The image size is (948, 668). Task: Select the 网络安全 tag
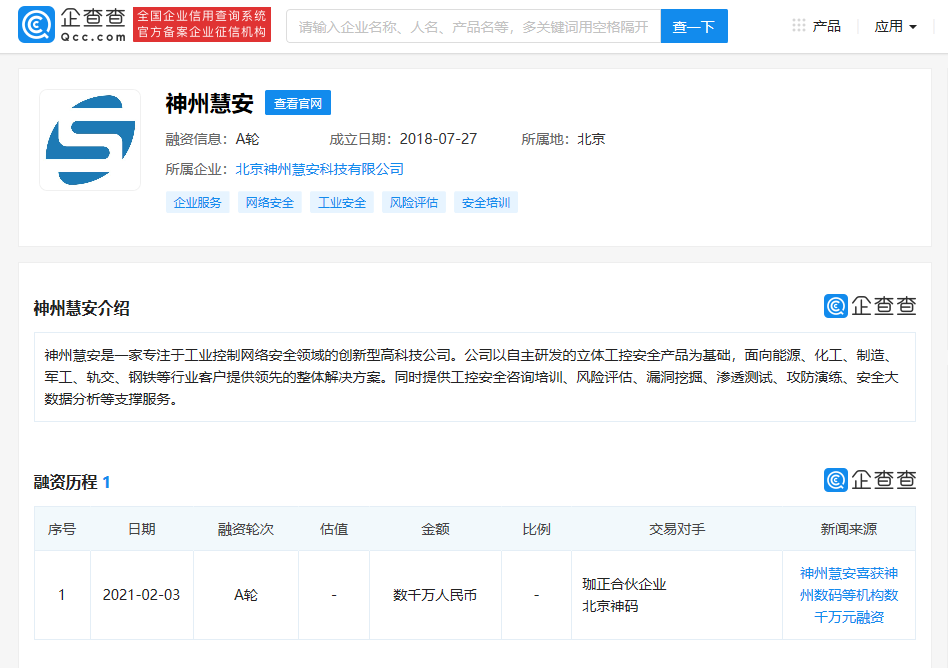pos(270,202)
